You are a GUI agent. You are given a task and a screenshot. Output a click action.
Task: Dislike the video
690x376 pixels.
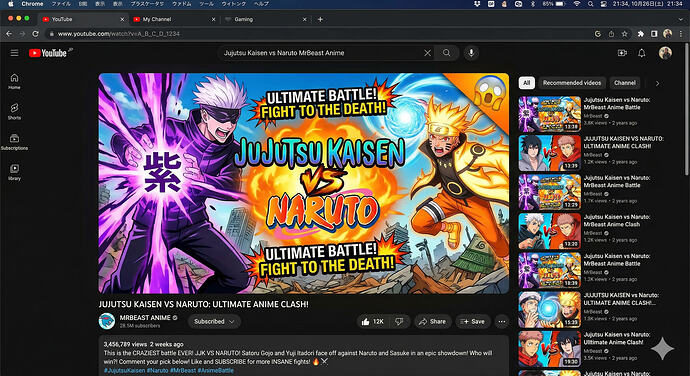pos(400,321)
